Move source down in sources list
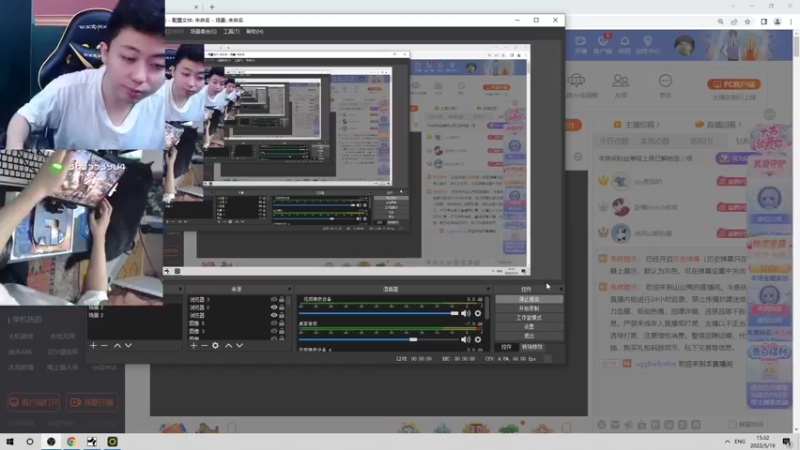This screenshot has height=450, width=800. pos(240,345)
